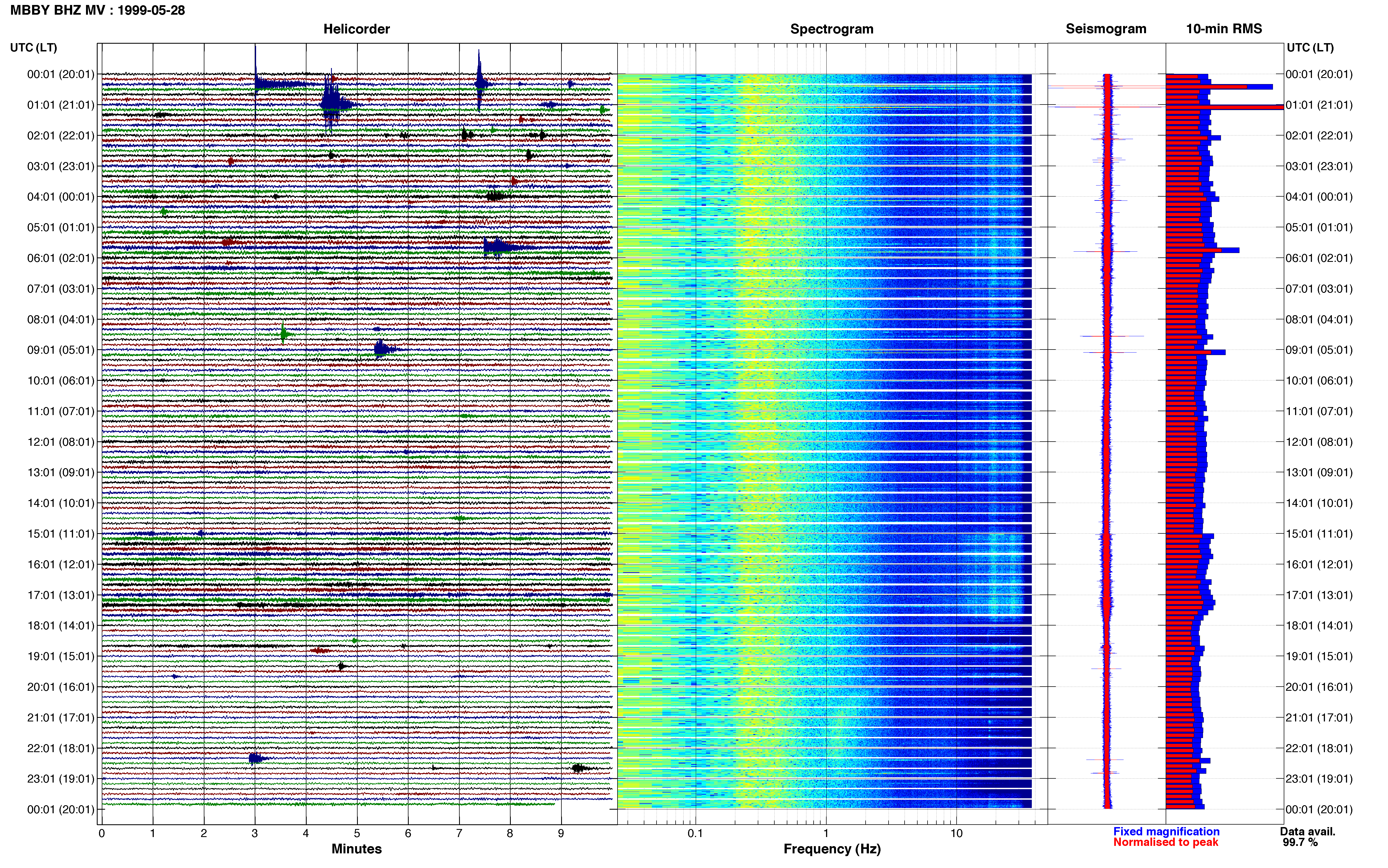The height and width of the screenshot is (868, 1388).
Task: Click the right-side time label '17:01 (13:01)'
Action: point(1319,595)
